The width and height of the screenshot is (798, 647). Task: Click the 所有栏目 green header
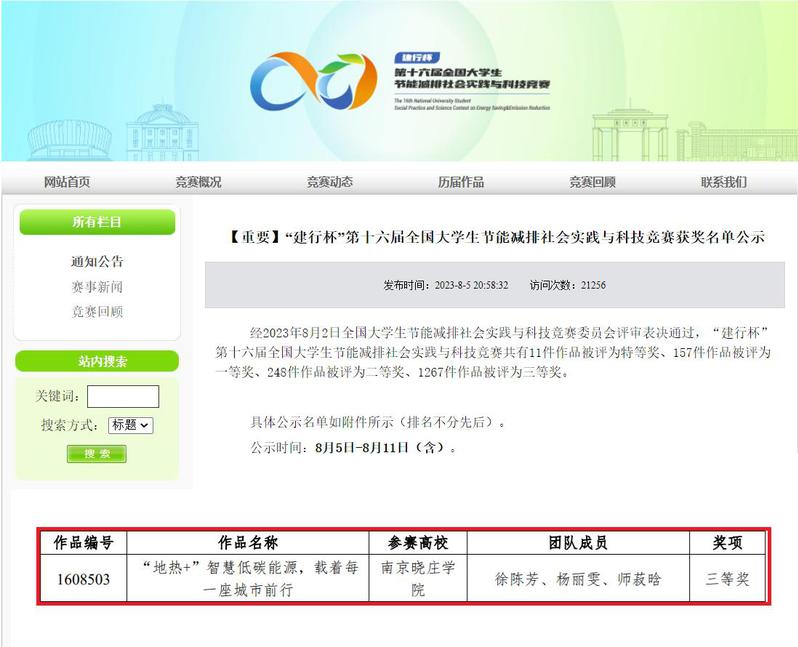[97, 222]
